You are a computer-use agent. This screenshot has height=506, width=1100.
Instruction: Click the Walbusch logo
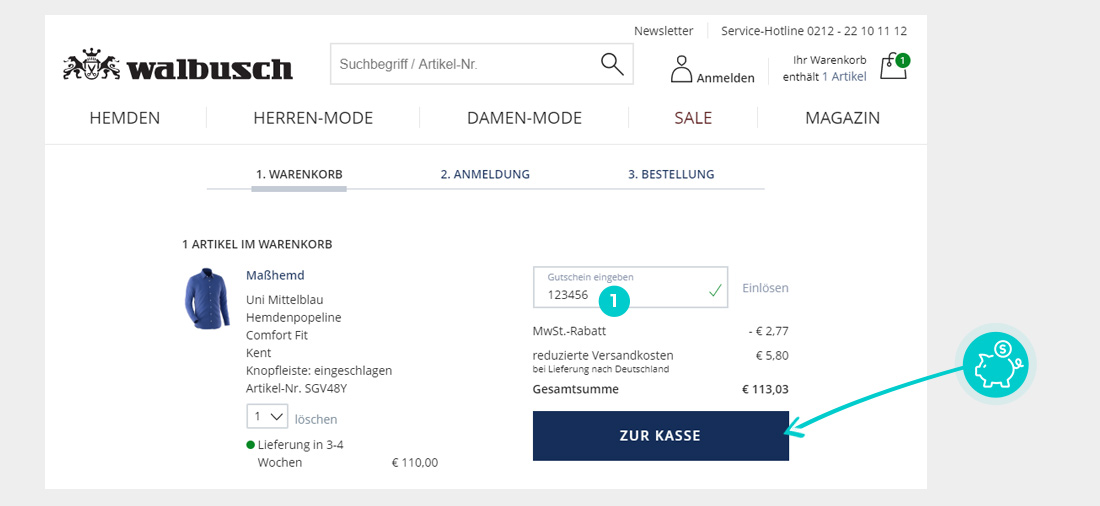pos(178,67)
